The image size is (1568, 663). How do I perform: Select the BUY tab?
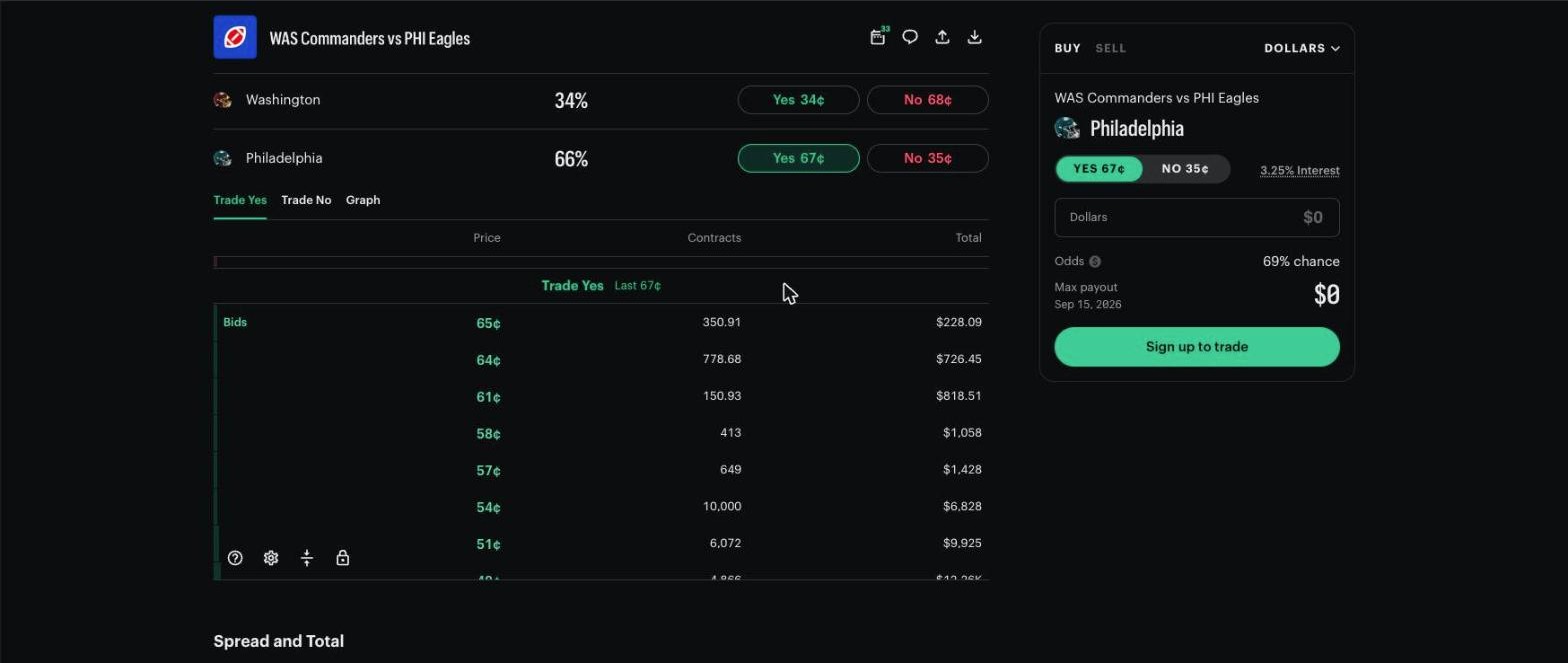(1067, 48)
